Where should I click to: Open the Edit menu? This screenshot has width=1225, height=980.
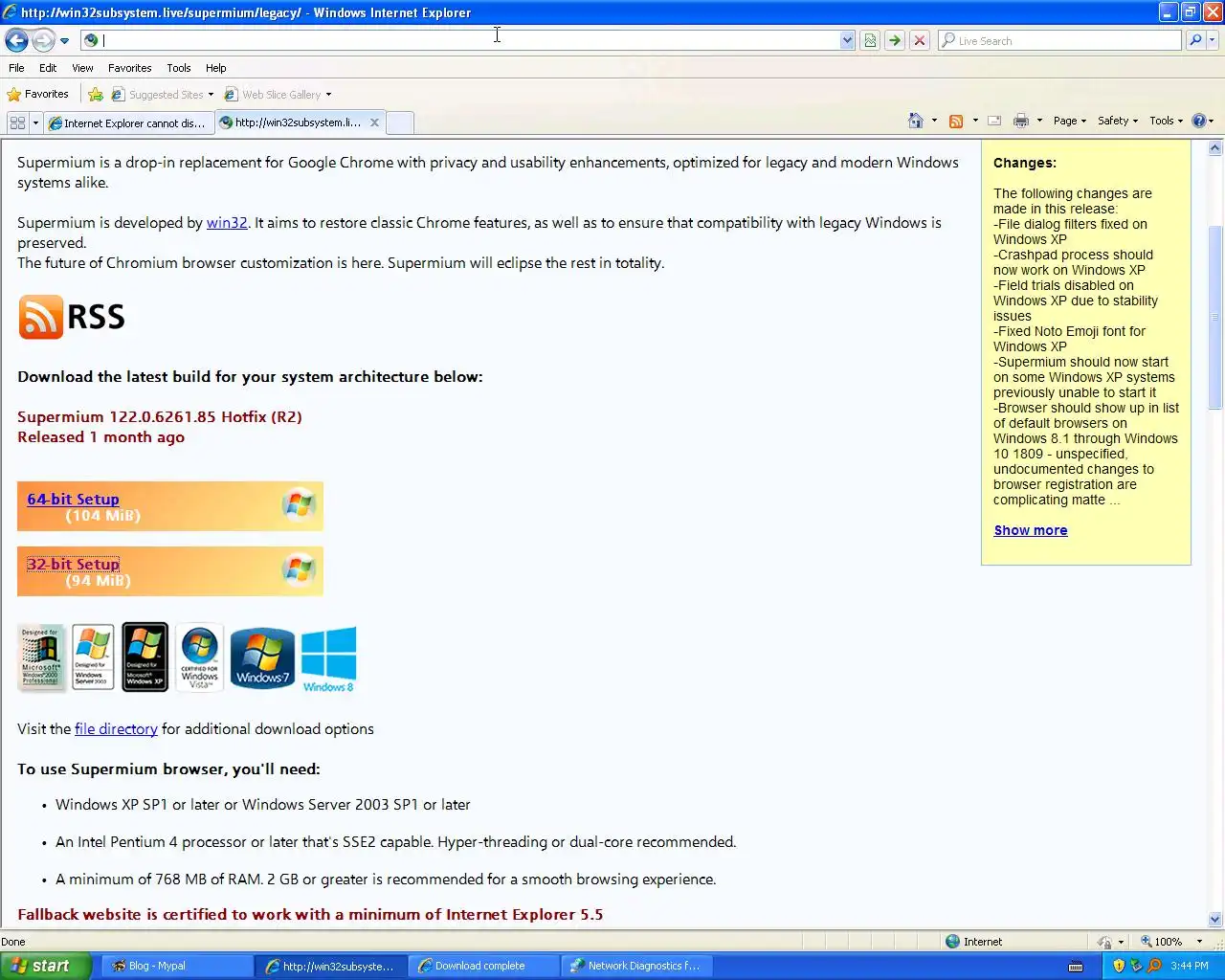[48, 68]
